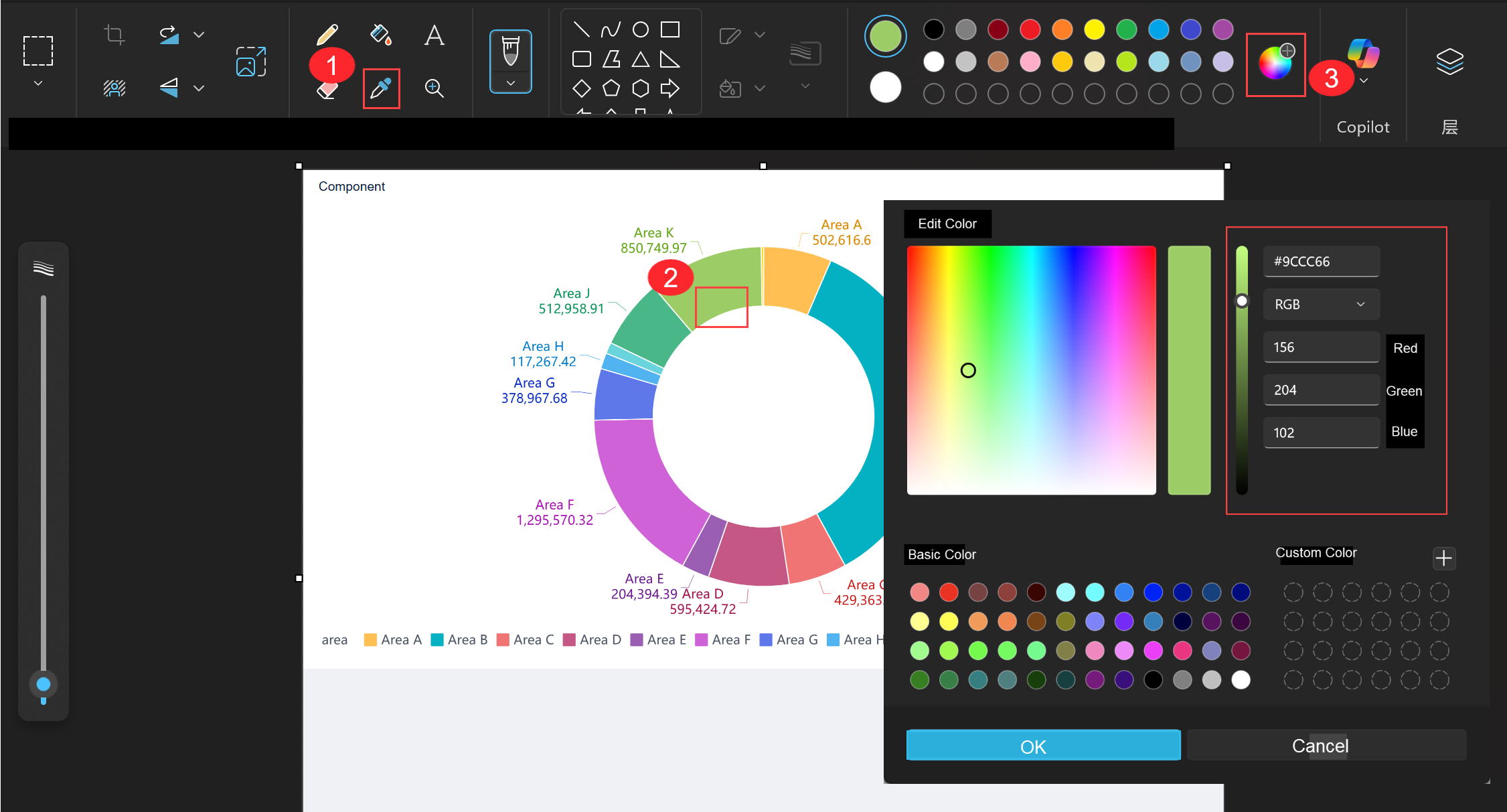The width and height of the screenshot is (1507, 812).
Task: Select the oval shape
Action: [x=641, y=29]
